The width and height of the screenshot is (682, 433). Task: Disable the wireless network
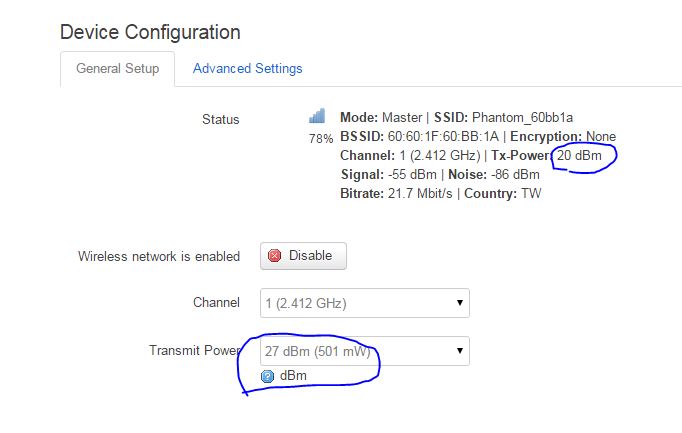pyautogui.click(x=303, y=256)
